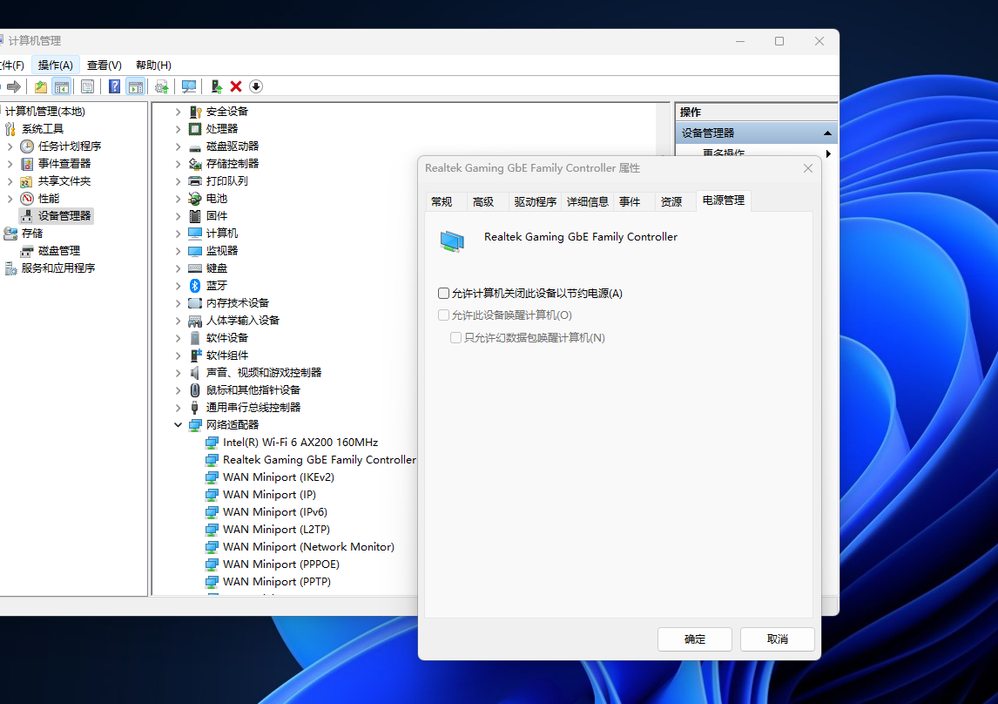Close the Realtek properties dialog
998x704 pixels.
click(x=808, y=168)
